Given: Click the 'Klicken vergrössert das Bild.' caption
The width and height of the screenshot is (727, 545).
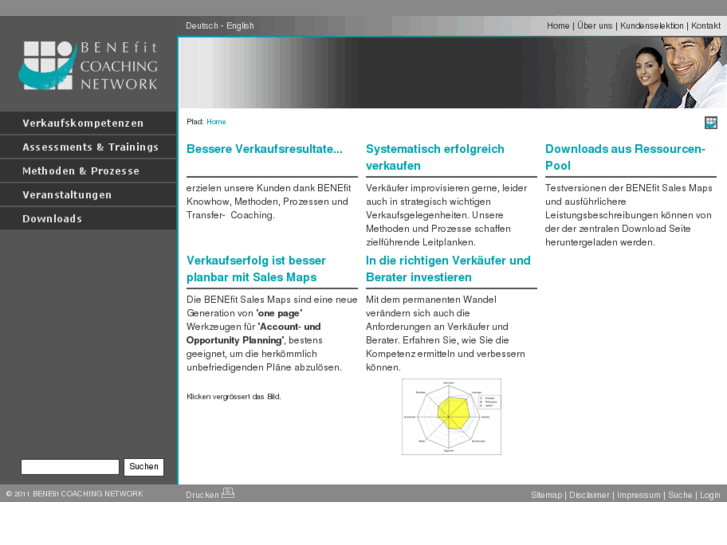Looking at the screenshot, I should [x=234, y=397].
